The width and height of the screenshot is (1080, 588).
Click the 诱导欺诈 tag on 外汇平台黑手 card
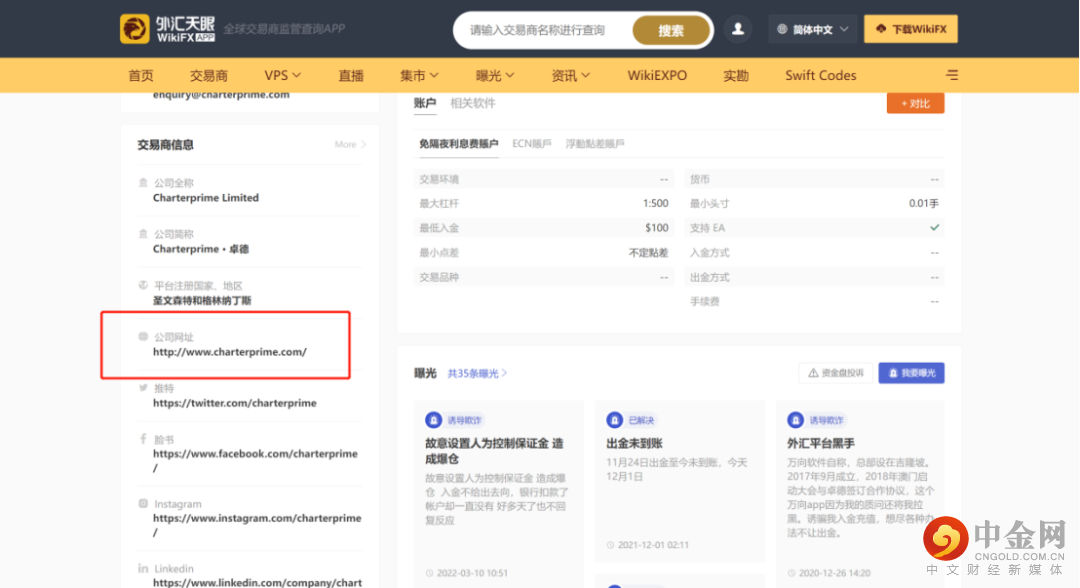[x=824, y=420]
